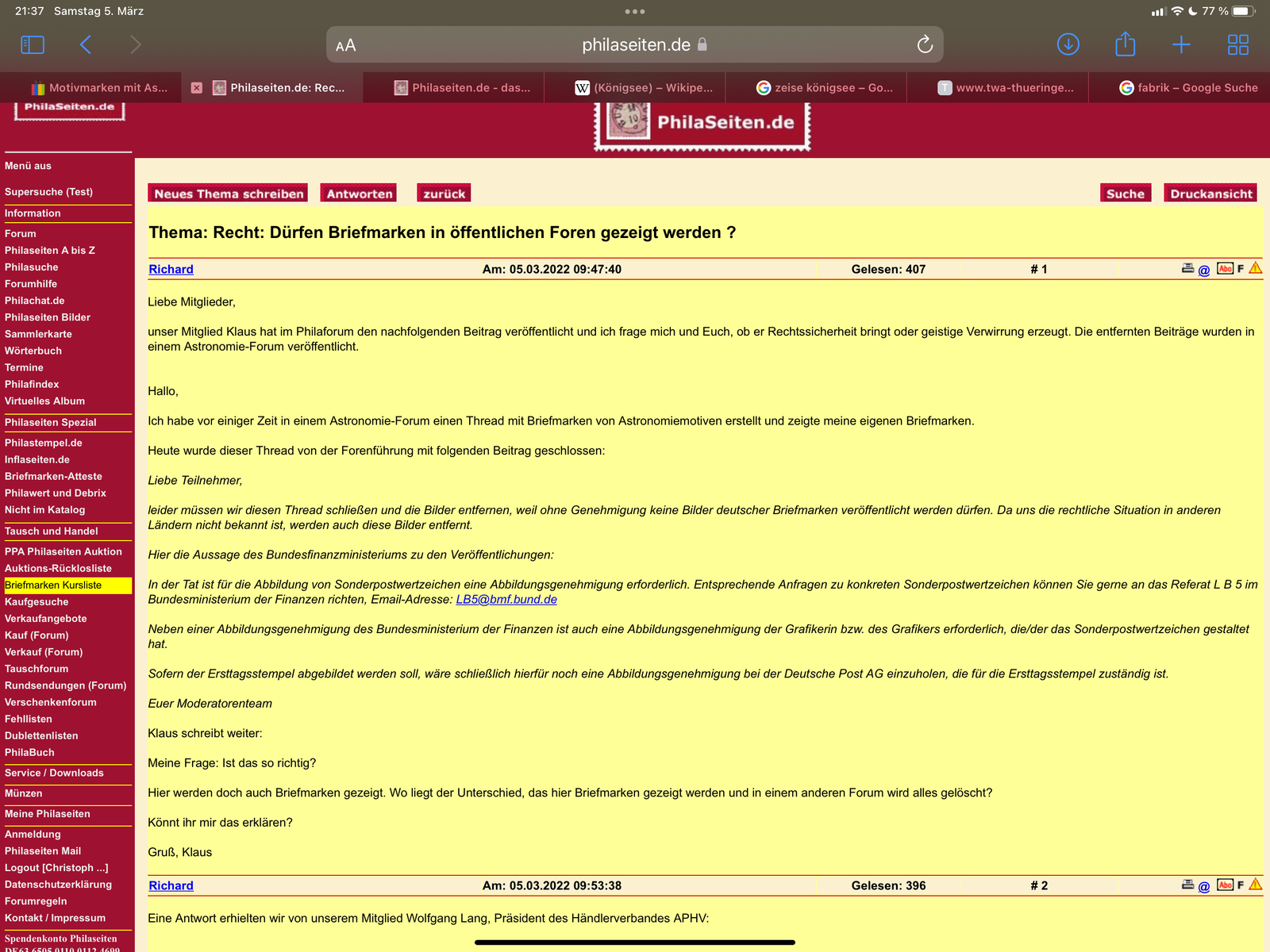Open the AA reader text size menu
This screenshot has width=1270, height=952.
tap(346, 45)
